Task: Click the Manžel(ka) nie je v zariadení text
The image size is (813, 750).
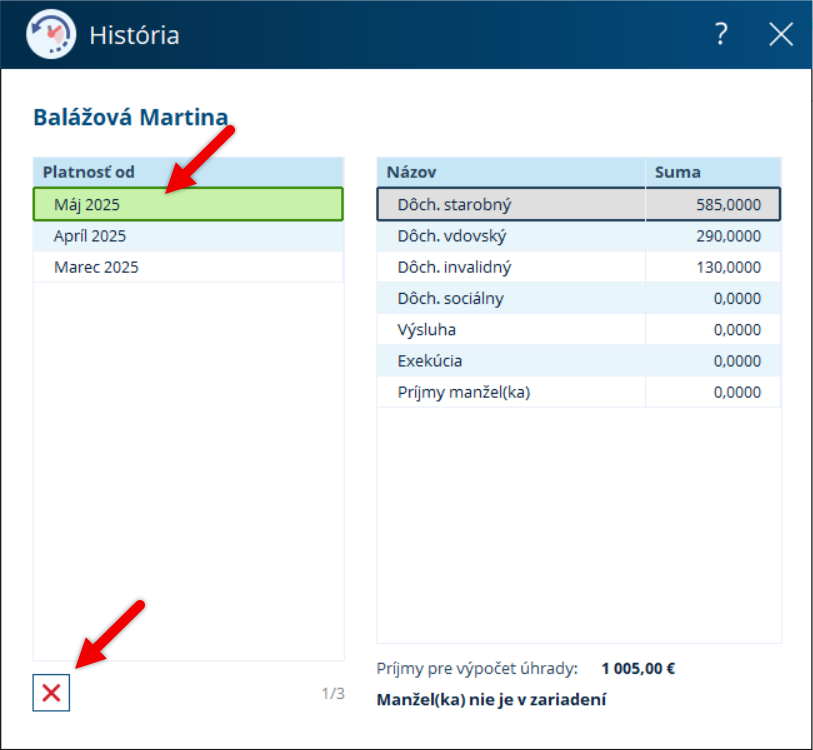Action: click(x=491, y=700)
